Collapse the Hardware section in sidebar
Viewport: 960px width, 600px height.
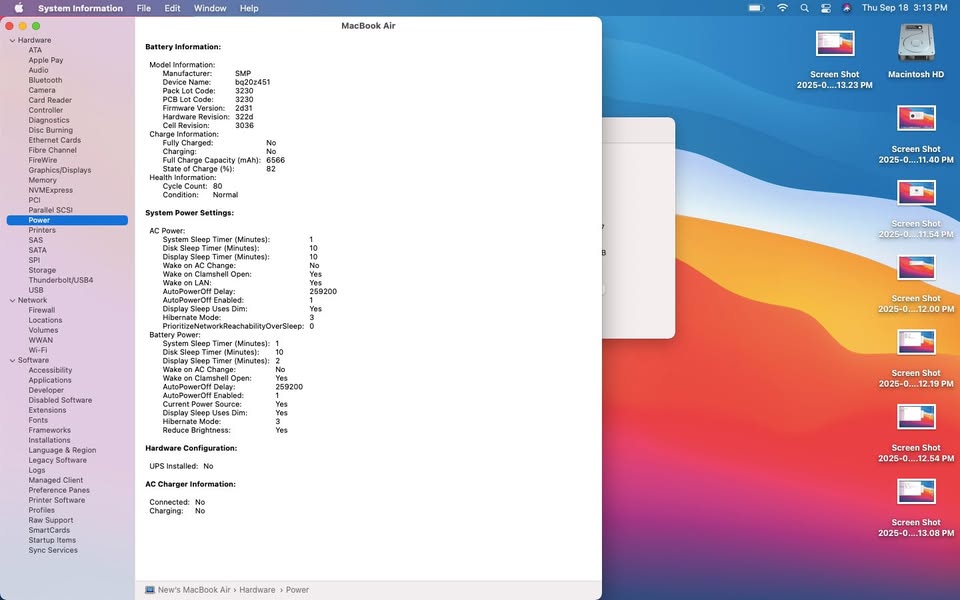[11, 40]
